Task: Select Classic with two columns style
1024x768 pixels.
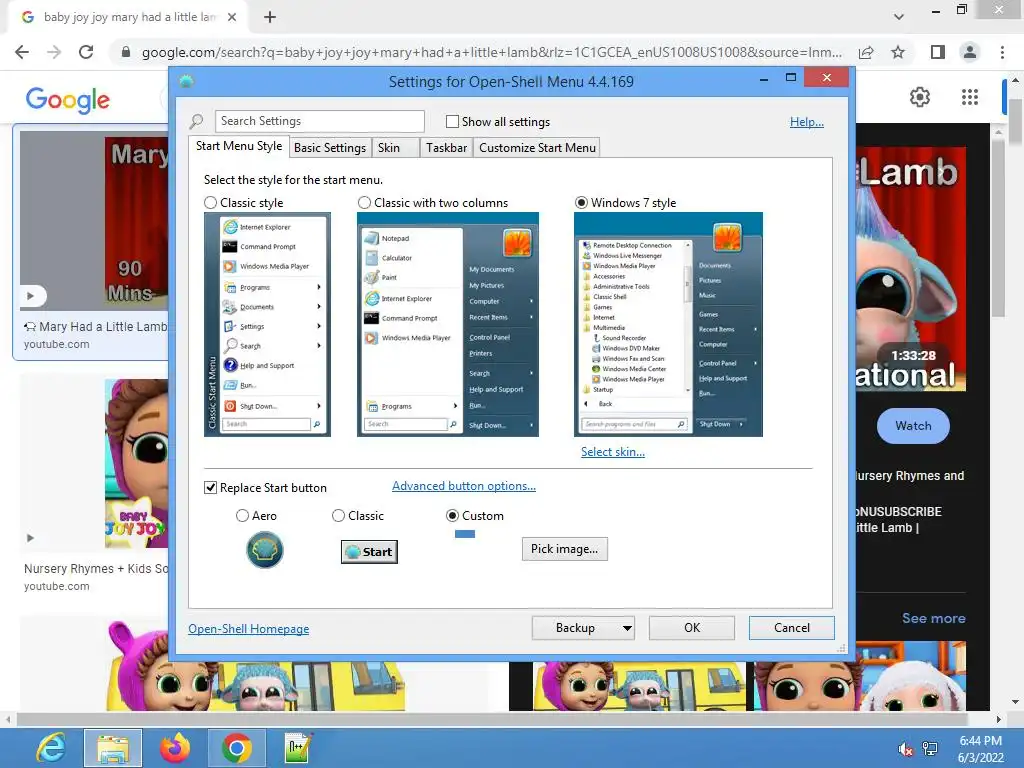Action: [364, 202]
